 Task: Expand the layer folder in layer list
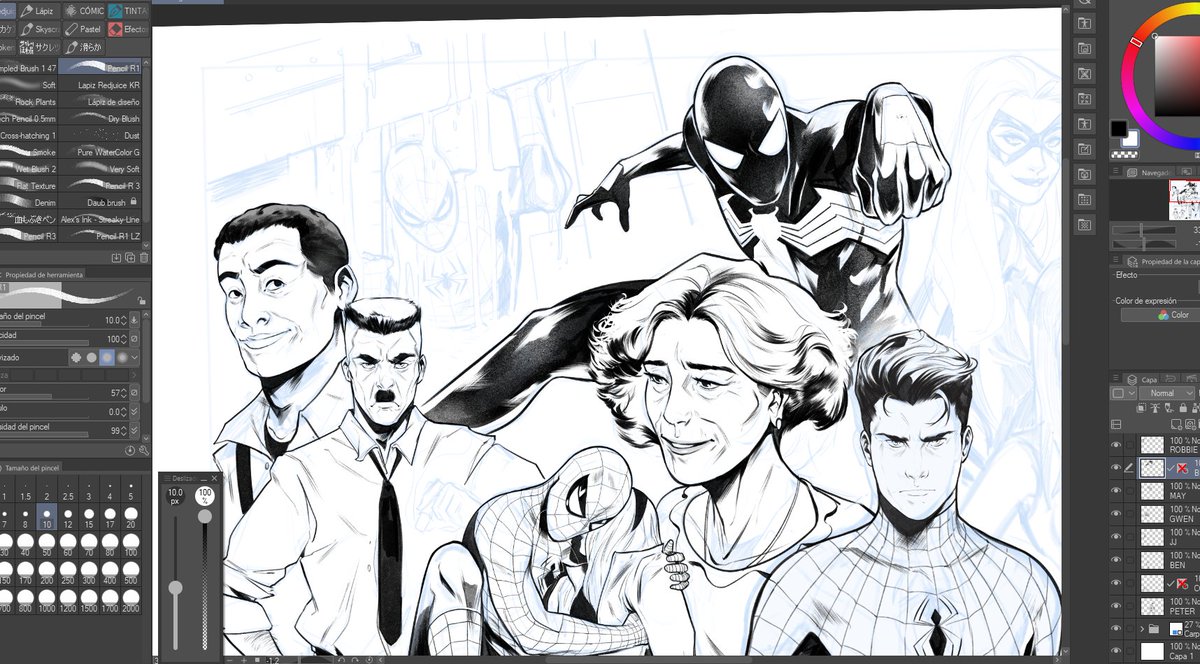coord(1141,629)
